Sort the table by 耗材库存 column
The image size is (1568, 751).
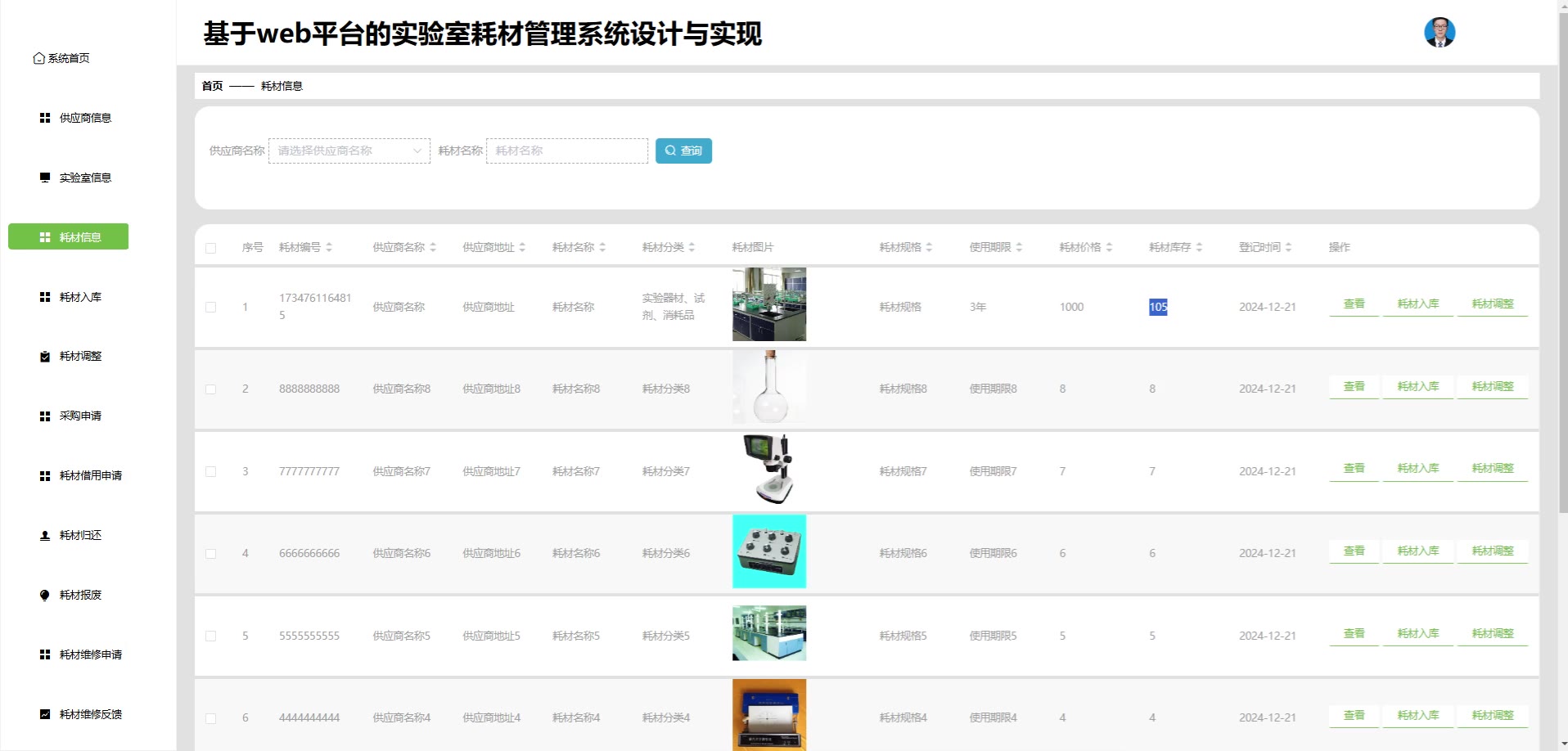tap(1198, 247)
